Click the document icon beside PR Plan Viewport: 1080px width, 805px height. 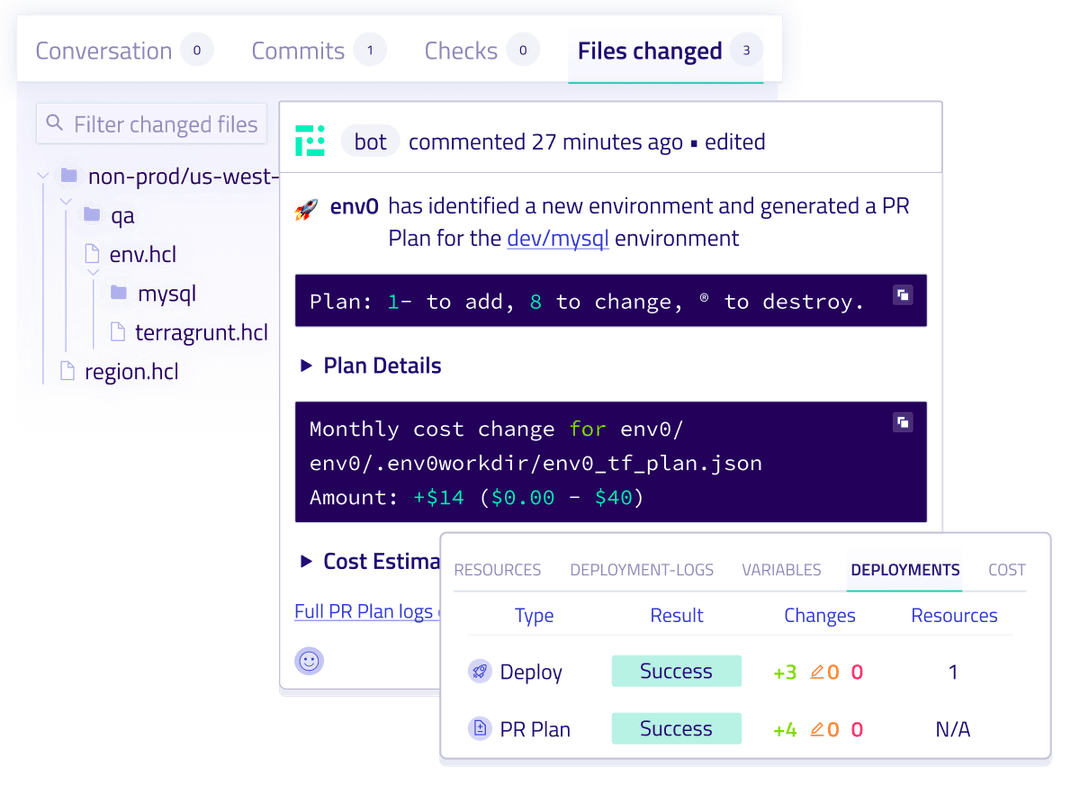(x=482, y=729)
